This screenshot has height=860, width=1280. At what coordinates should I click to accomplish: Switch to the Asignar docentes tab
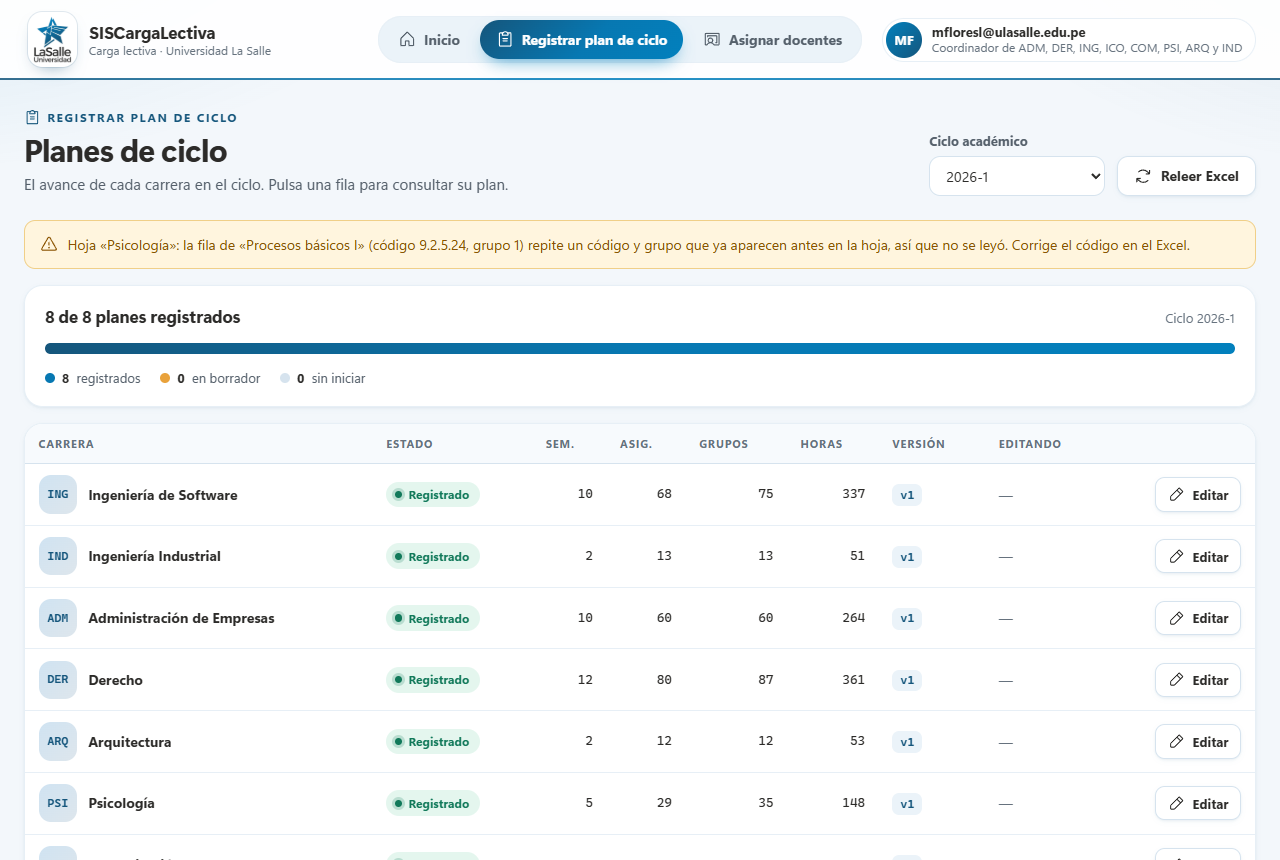(x=773, y=40)
